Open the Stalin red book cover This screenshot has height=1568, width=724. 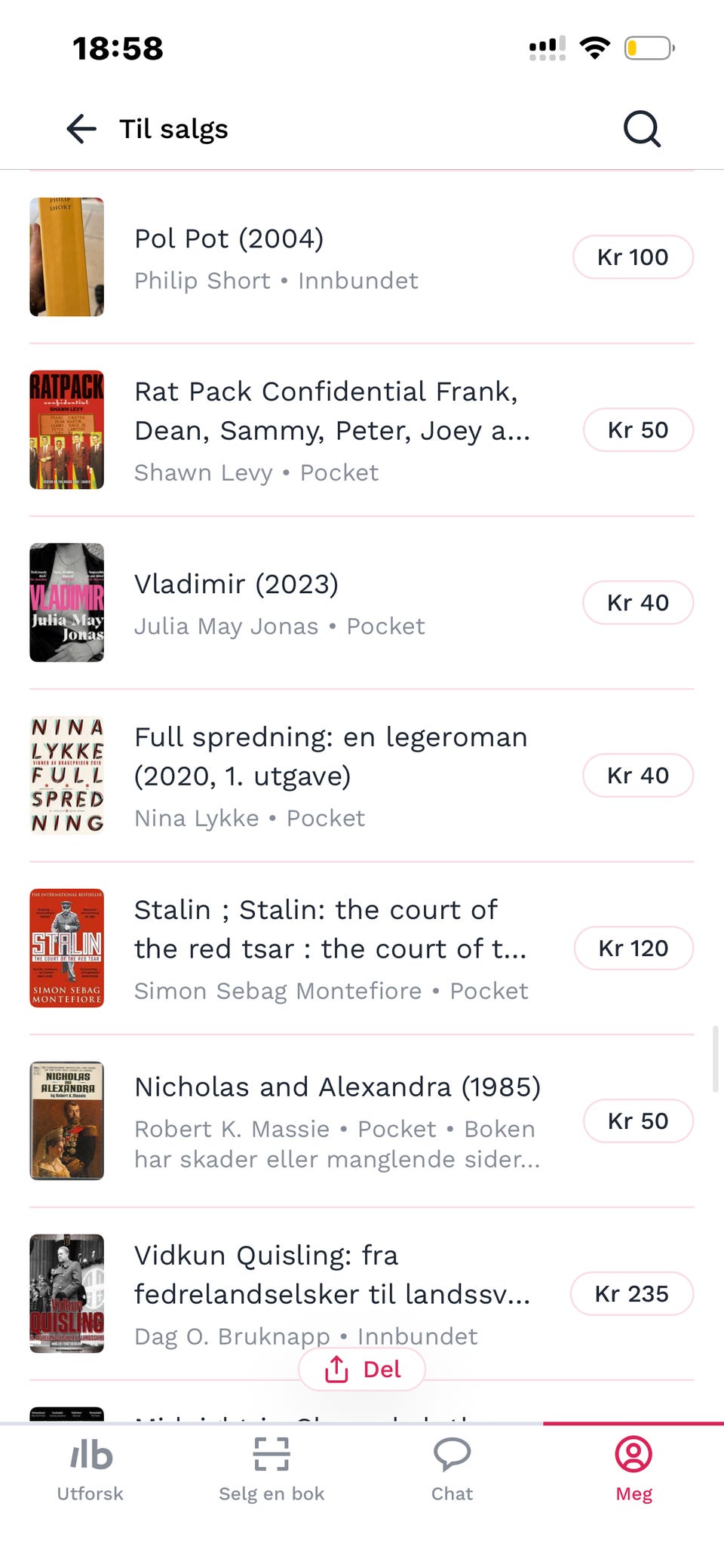click(67, 948)
